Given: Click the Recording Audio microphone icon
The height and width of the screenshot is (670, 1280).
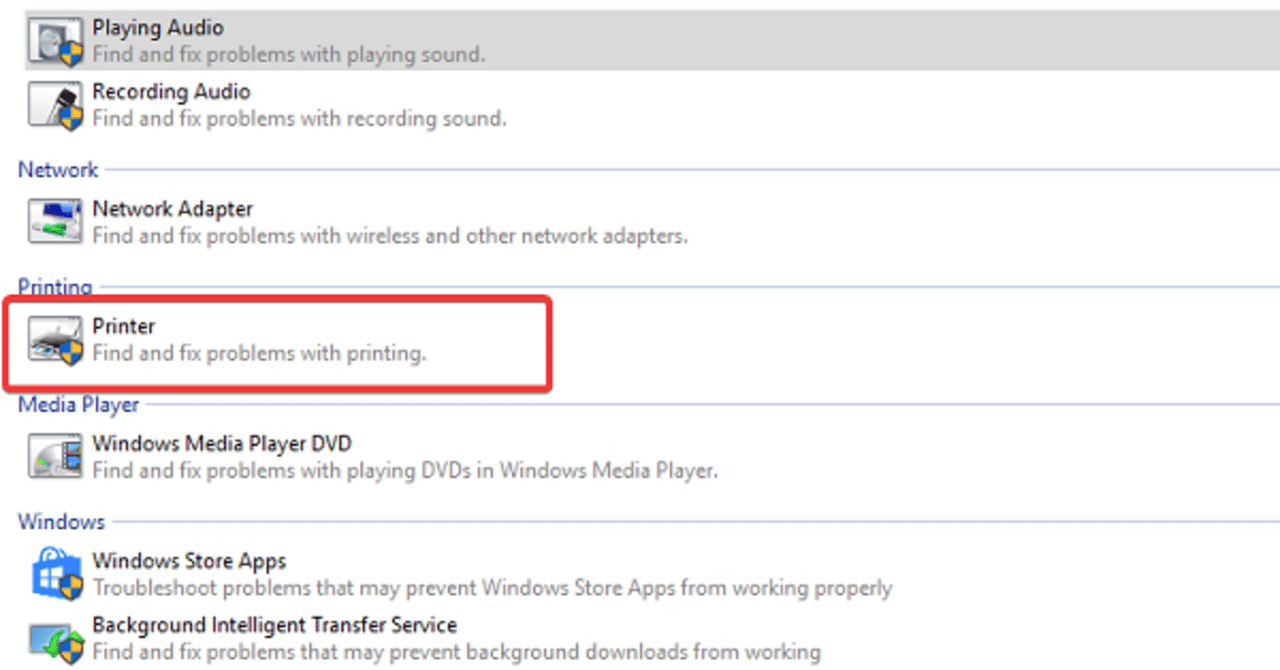Looking at the screenshot, I should 55,105.
